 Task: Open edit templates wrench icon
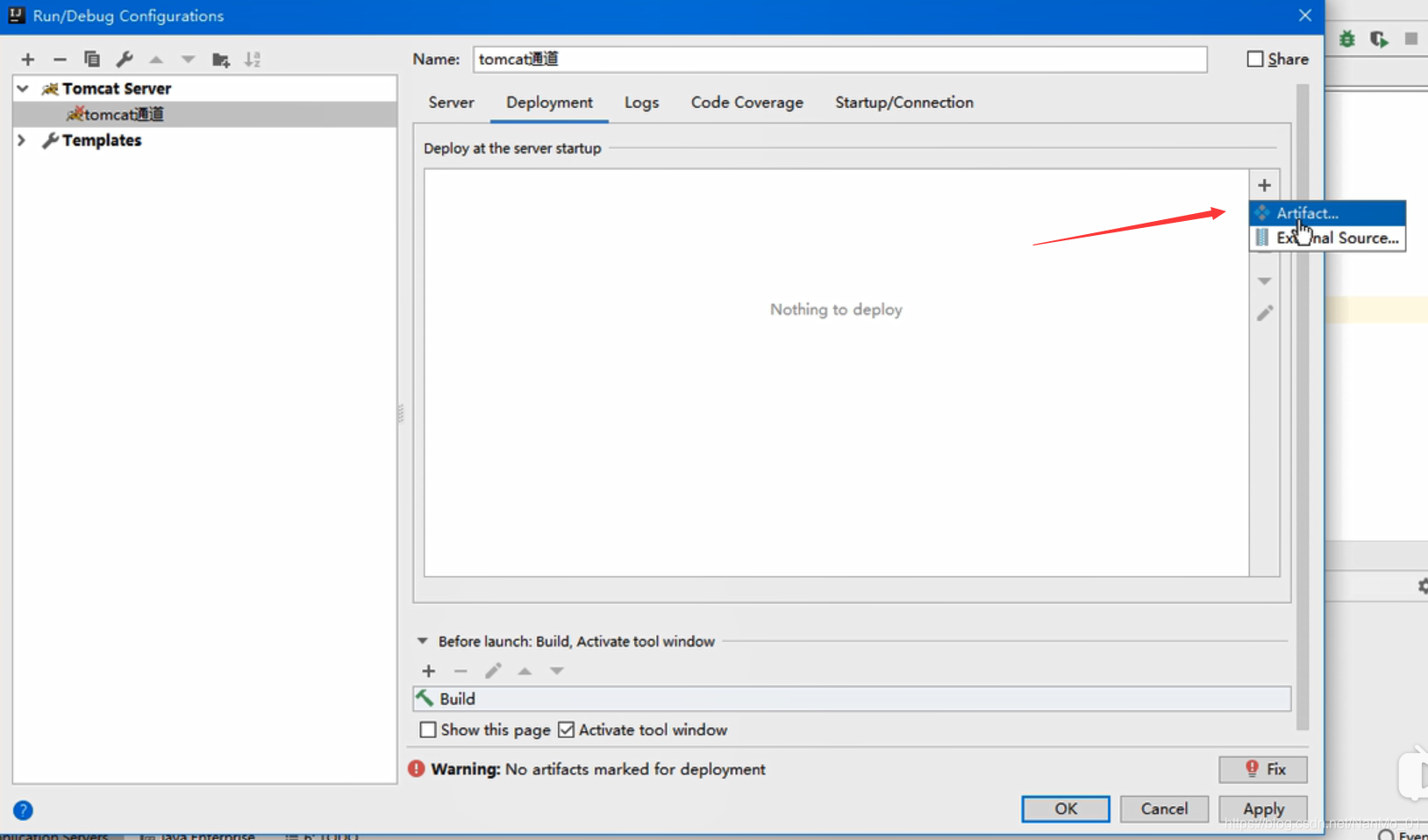pyautogui.click(x=125, y=60)
